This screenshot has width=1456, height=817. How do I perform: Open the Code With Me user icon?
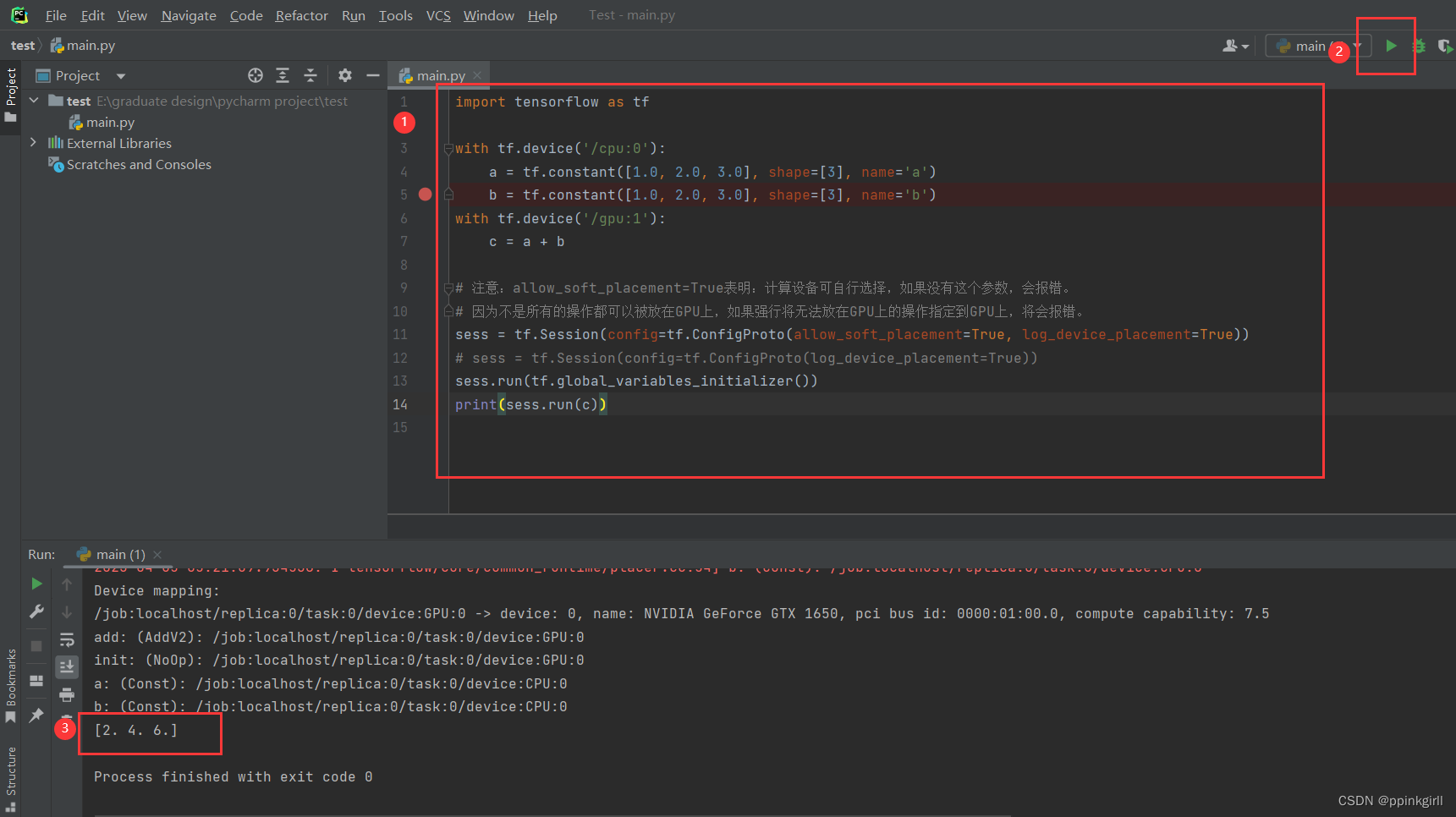point(1235,46)
